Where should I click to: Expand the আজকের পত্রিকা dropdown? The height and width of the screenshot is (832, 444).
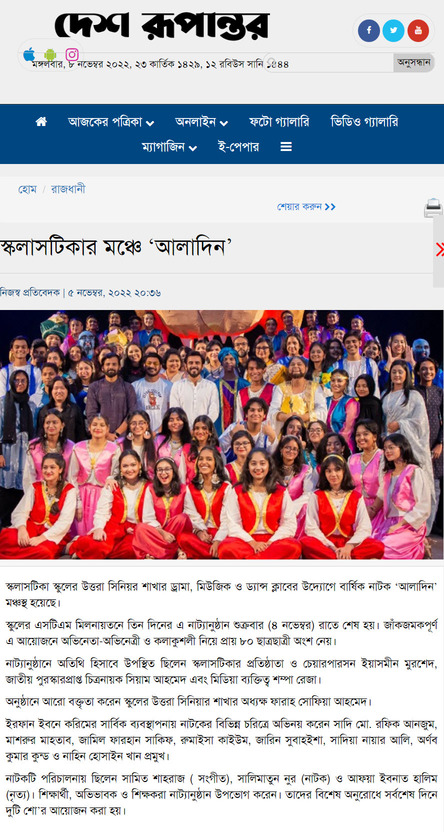click(111, 122)
